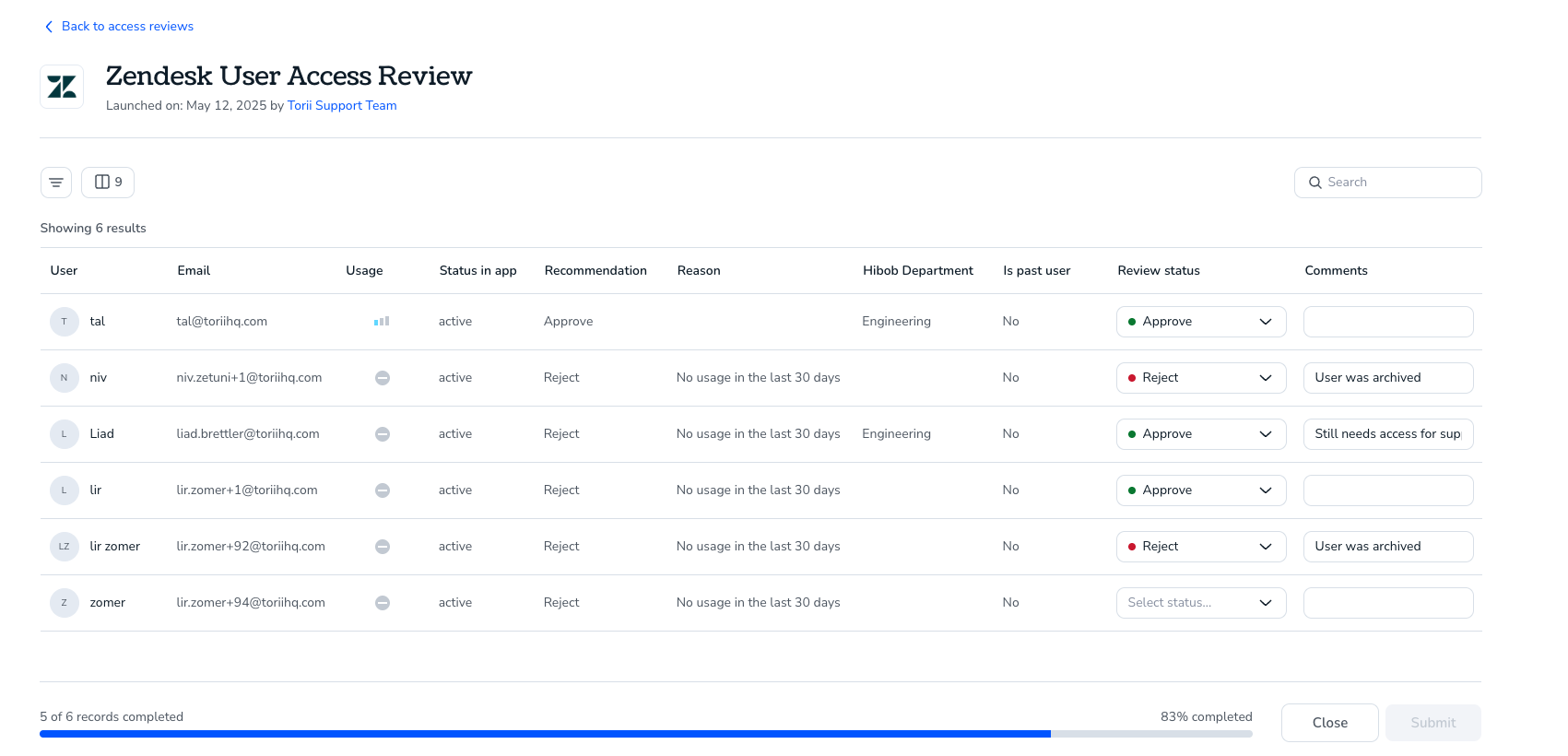Open review status dropdown for Liad
The height and width of the screenshot is (756, 1568).
point(1201,434)
